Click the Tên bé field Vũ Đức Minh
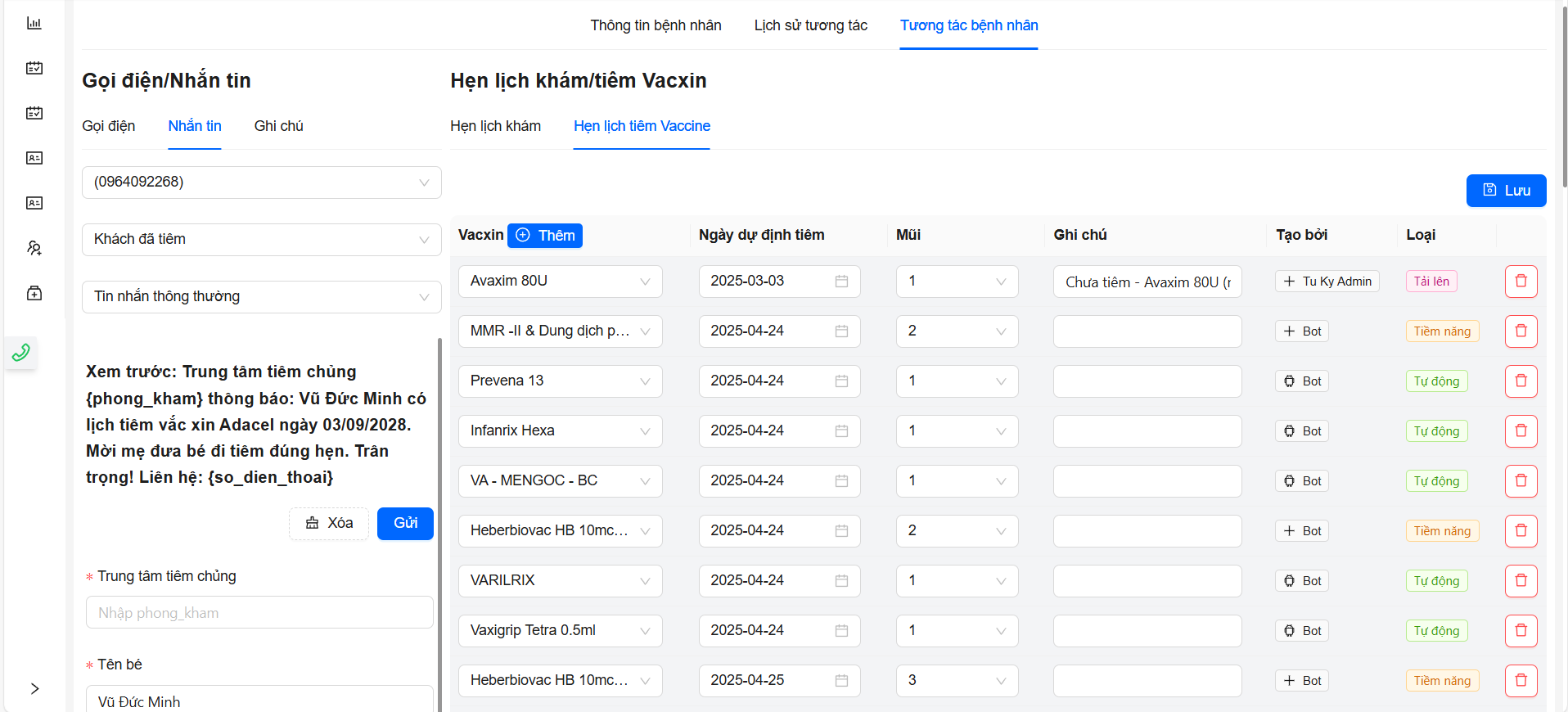The height and width of the screenshot is (712, 1568). click(x=259, y=700)
